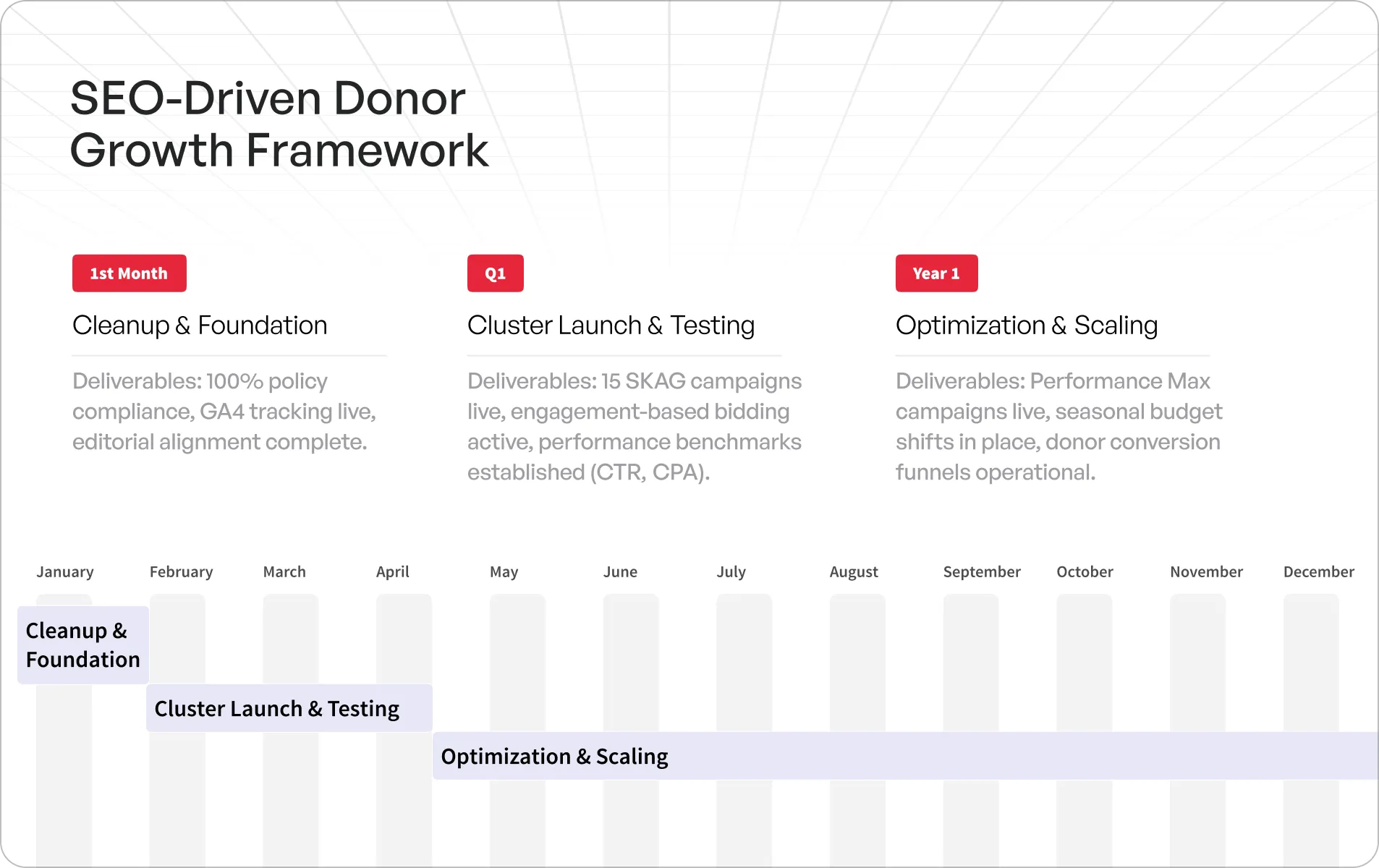Click the December month label
This screenshot has width=1379, height=868.
(x=1318, y=572)
